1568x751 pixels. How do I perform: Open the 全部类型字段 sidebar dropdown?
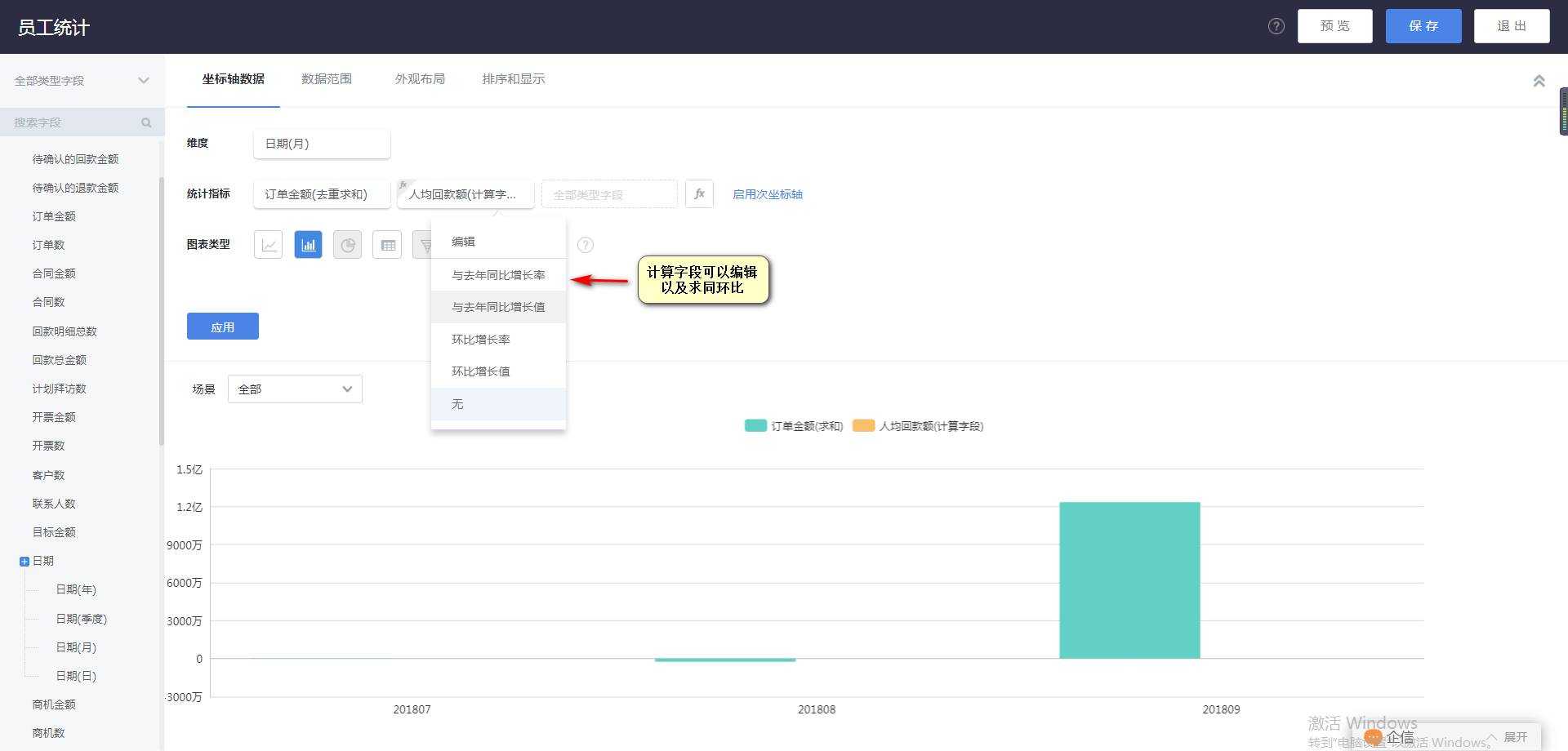(82, 81)
